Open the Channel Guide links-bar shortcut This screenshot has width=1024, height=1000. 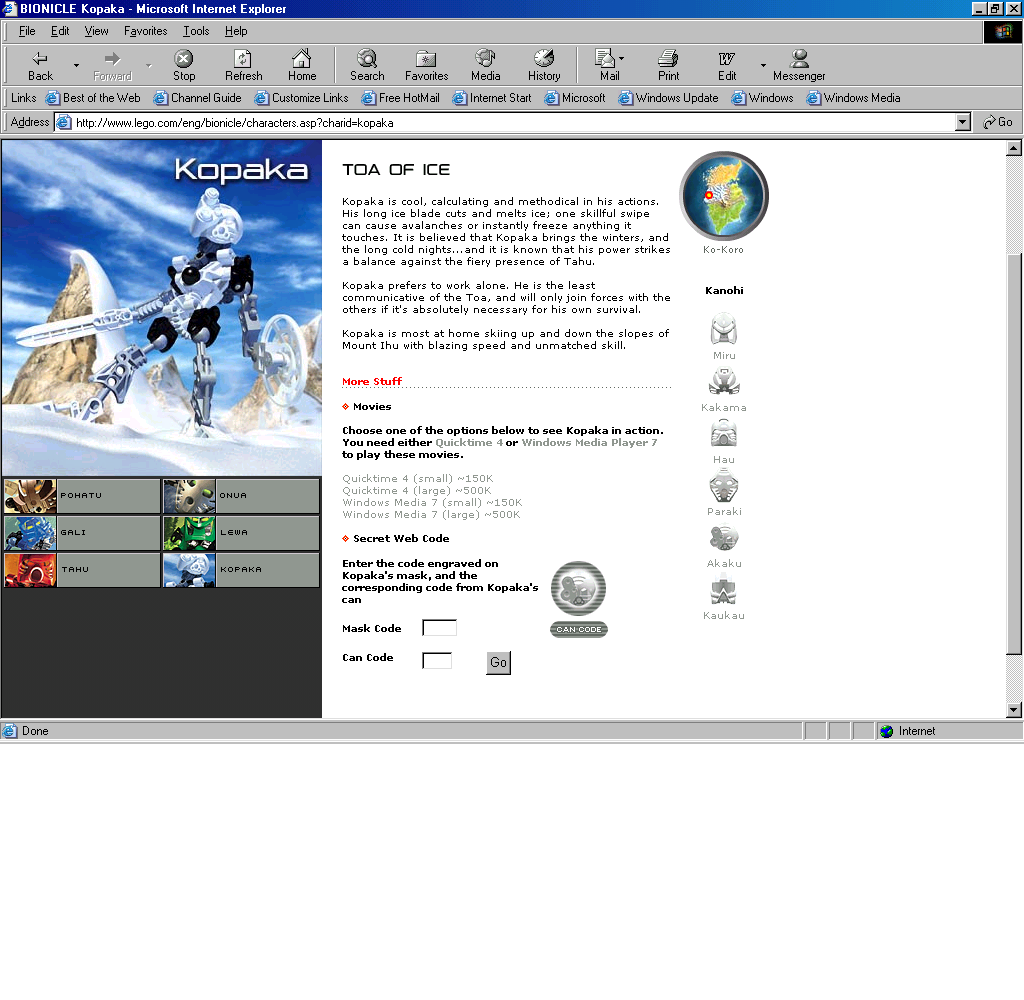coord(197,98)
